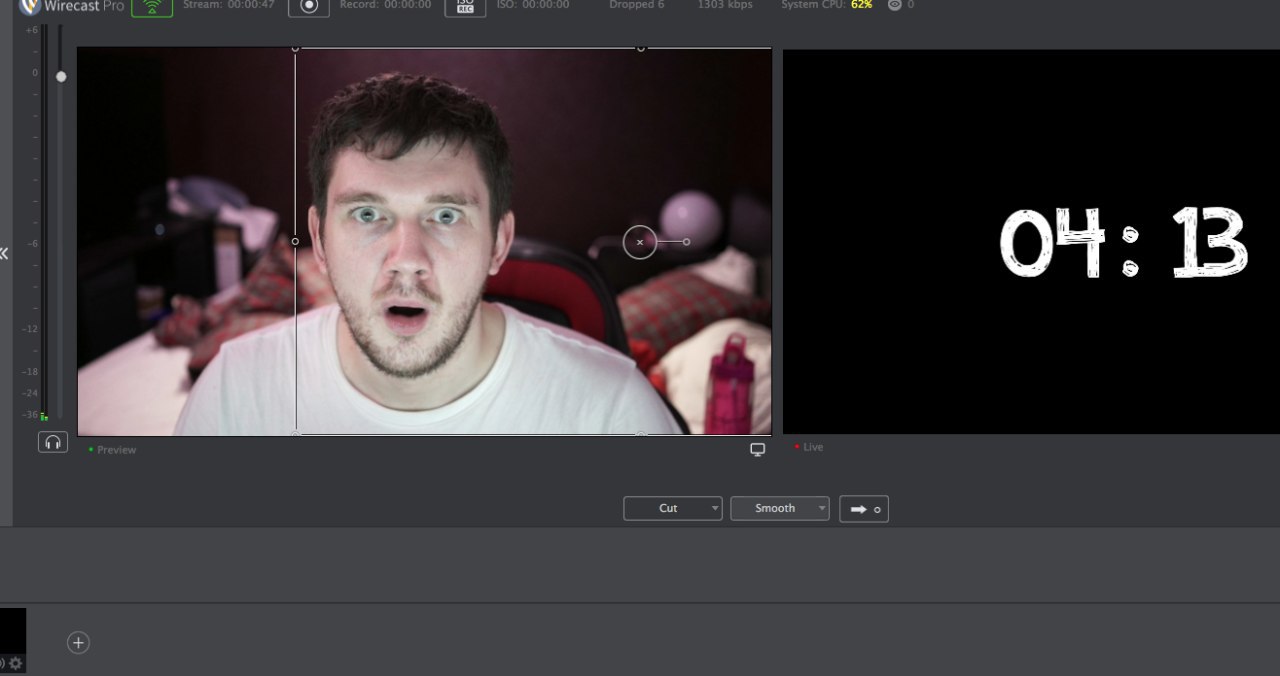Image resolution: width=1280 pixels, height=676 pixels.
Task: Toggle headphone audio monitoring
Action: (53, 442)
